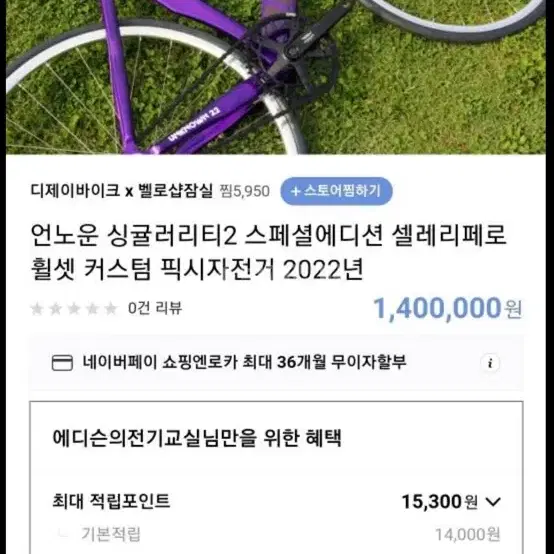
Task: Tap the + 스토어찜하기 button
Action: click(x=336, y=191)
